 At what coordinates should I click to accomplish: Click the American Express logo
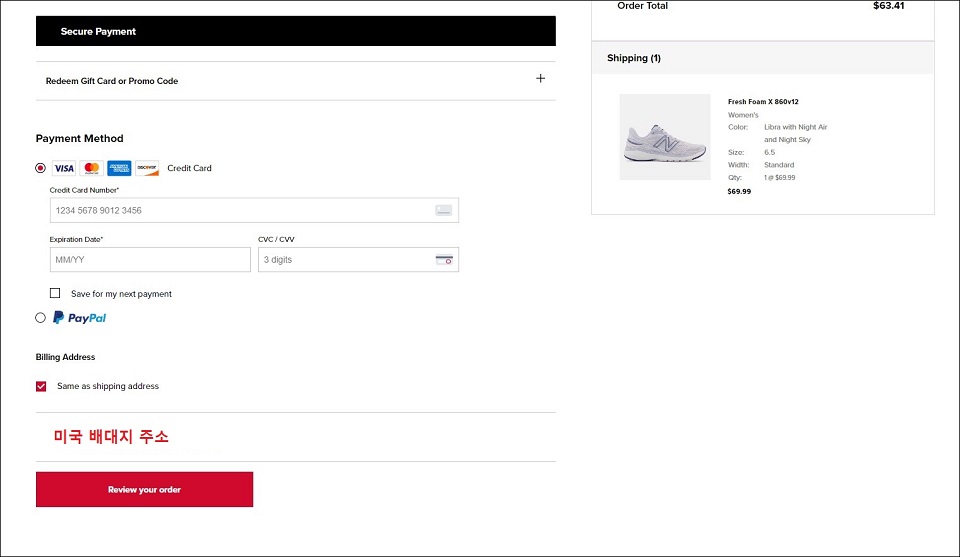click(x=119, y=168)
